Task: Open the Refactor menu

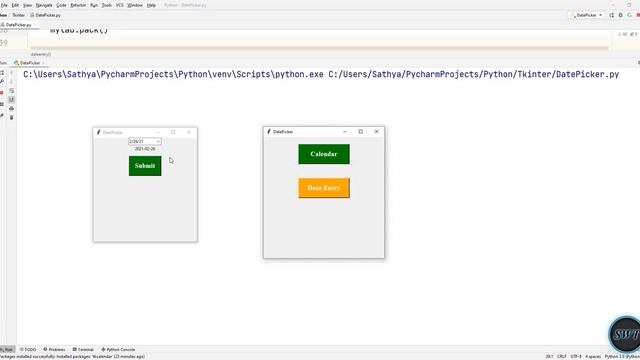Action: 78,5
